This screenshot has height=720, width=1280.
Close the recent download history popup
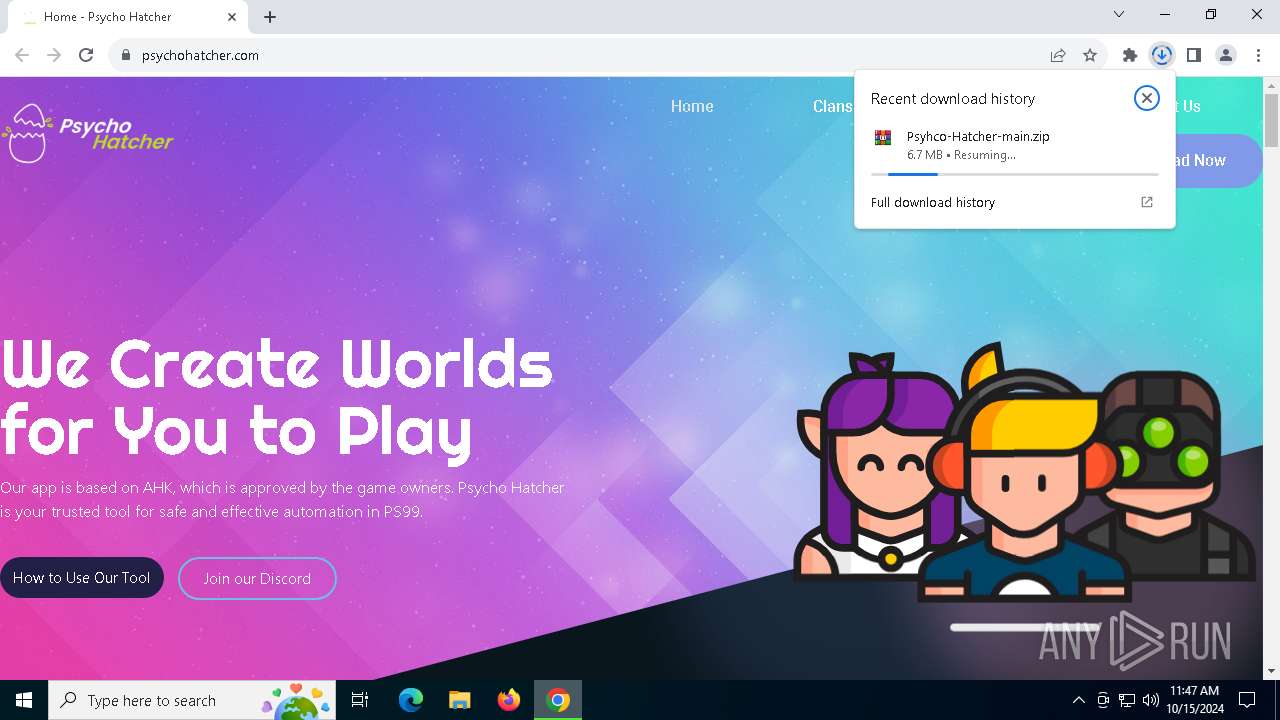tap(1147, 98)
